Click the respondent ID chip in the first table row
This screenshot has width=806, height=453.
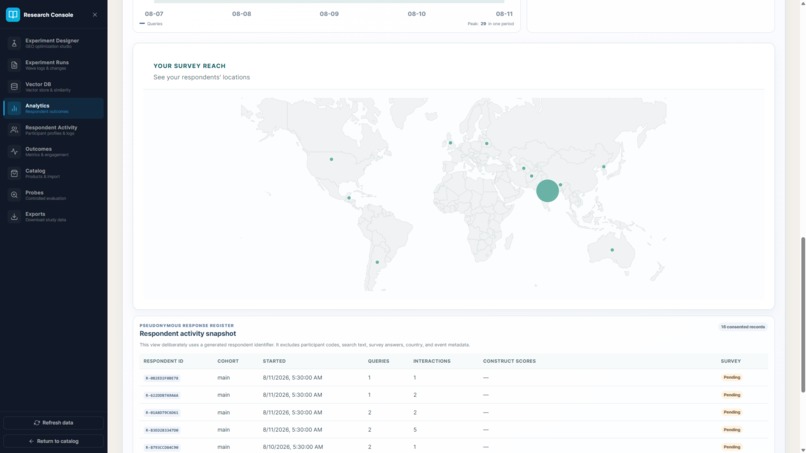click(162, 378)
